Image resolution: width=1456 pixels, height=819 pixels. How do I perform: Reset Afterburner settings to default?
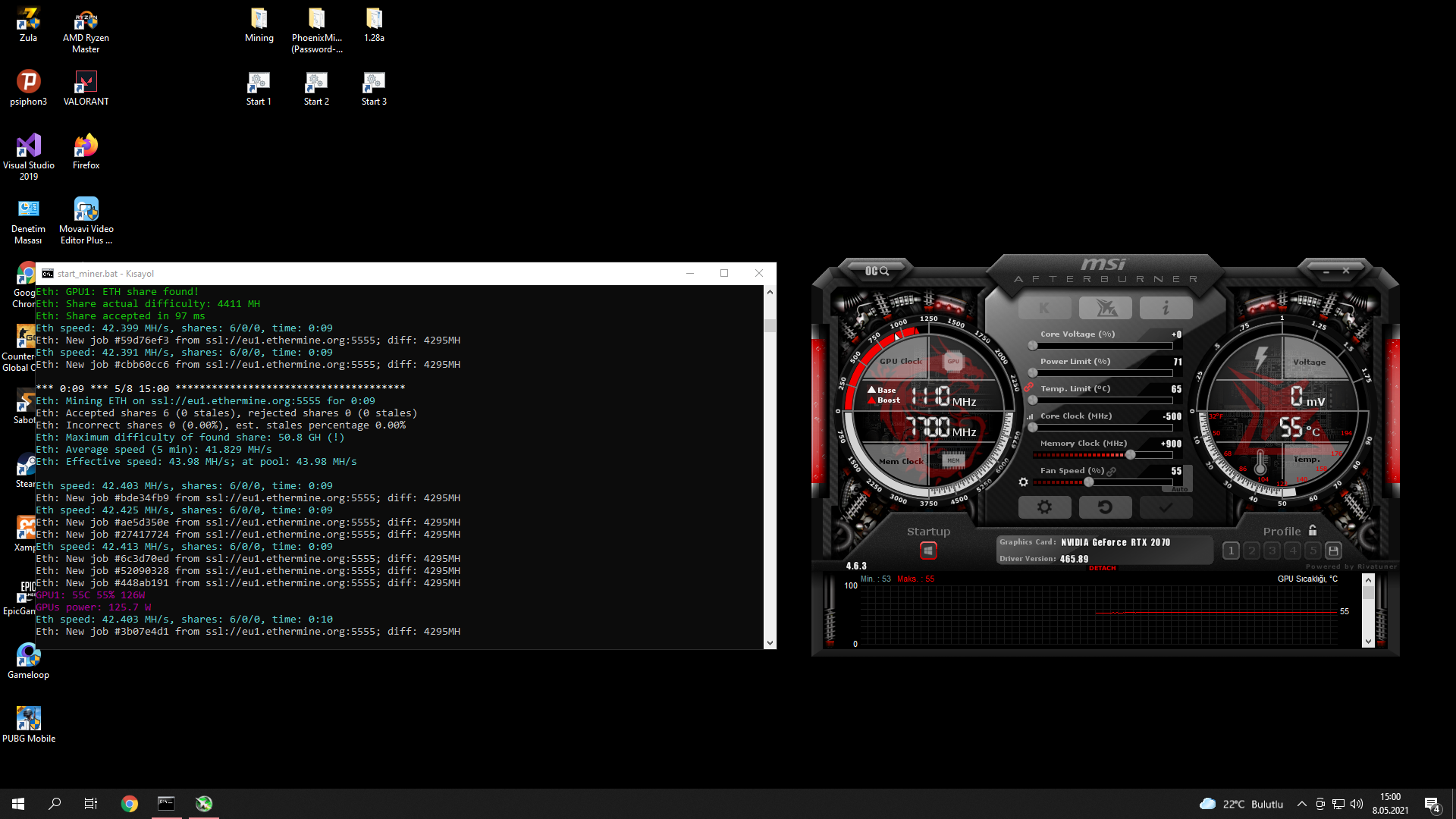[1105, 507]
